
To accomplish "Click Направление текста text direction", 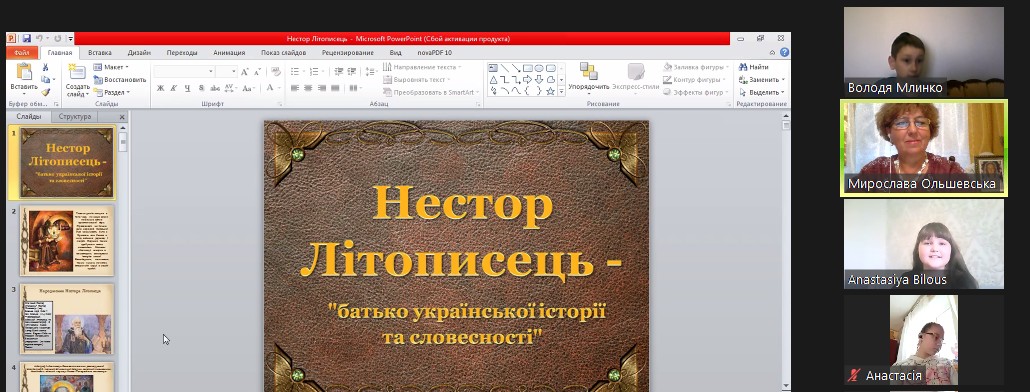I will pos(422,67).
